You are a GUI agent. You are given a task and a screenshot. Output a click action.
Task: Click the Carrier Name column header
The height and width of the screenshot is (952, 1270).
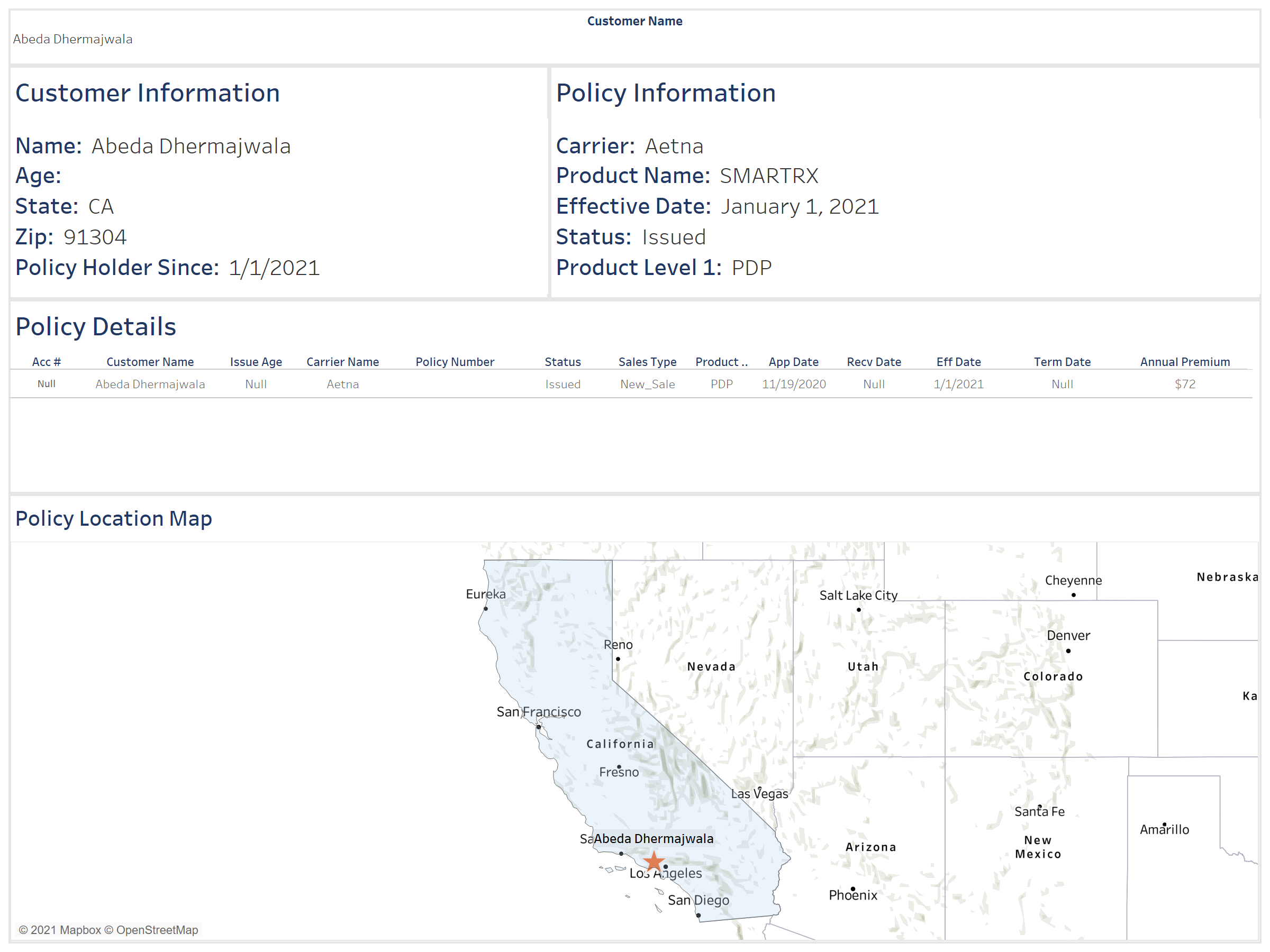(x=342, y=362)
